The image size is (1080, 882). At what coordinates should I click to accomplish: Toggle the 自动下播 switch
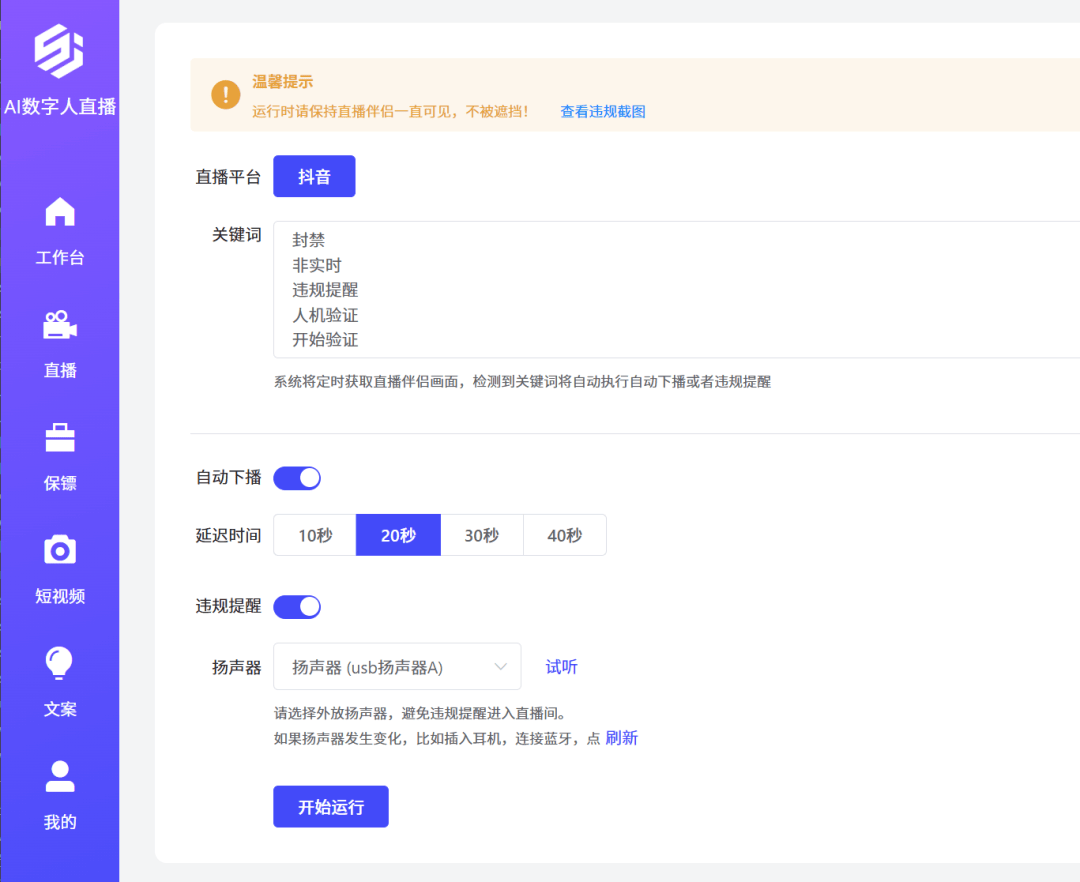point(297,478)
